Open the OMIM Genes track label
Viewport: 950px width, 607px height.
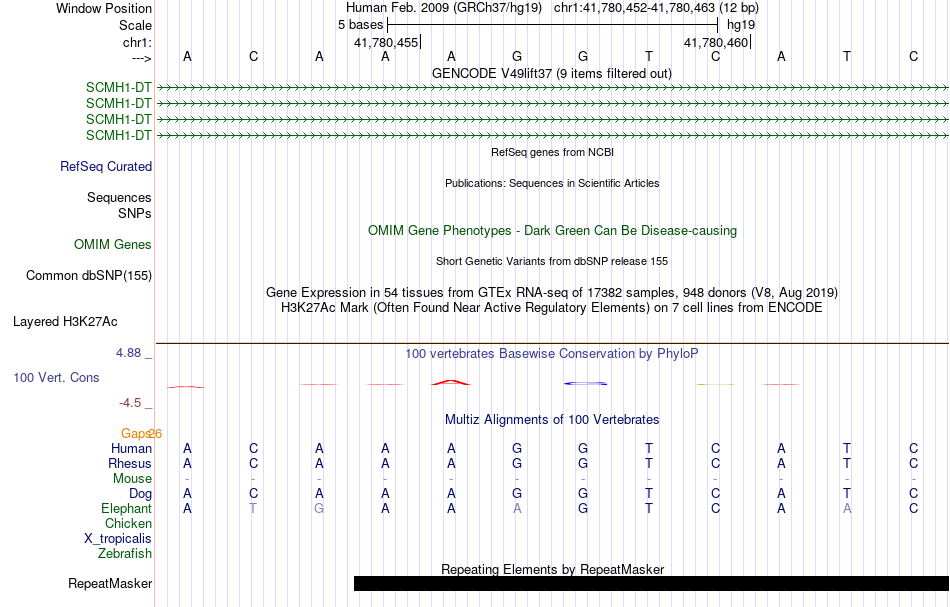(x=113, y=244)
